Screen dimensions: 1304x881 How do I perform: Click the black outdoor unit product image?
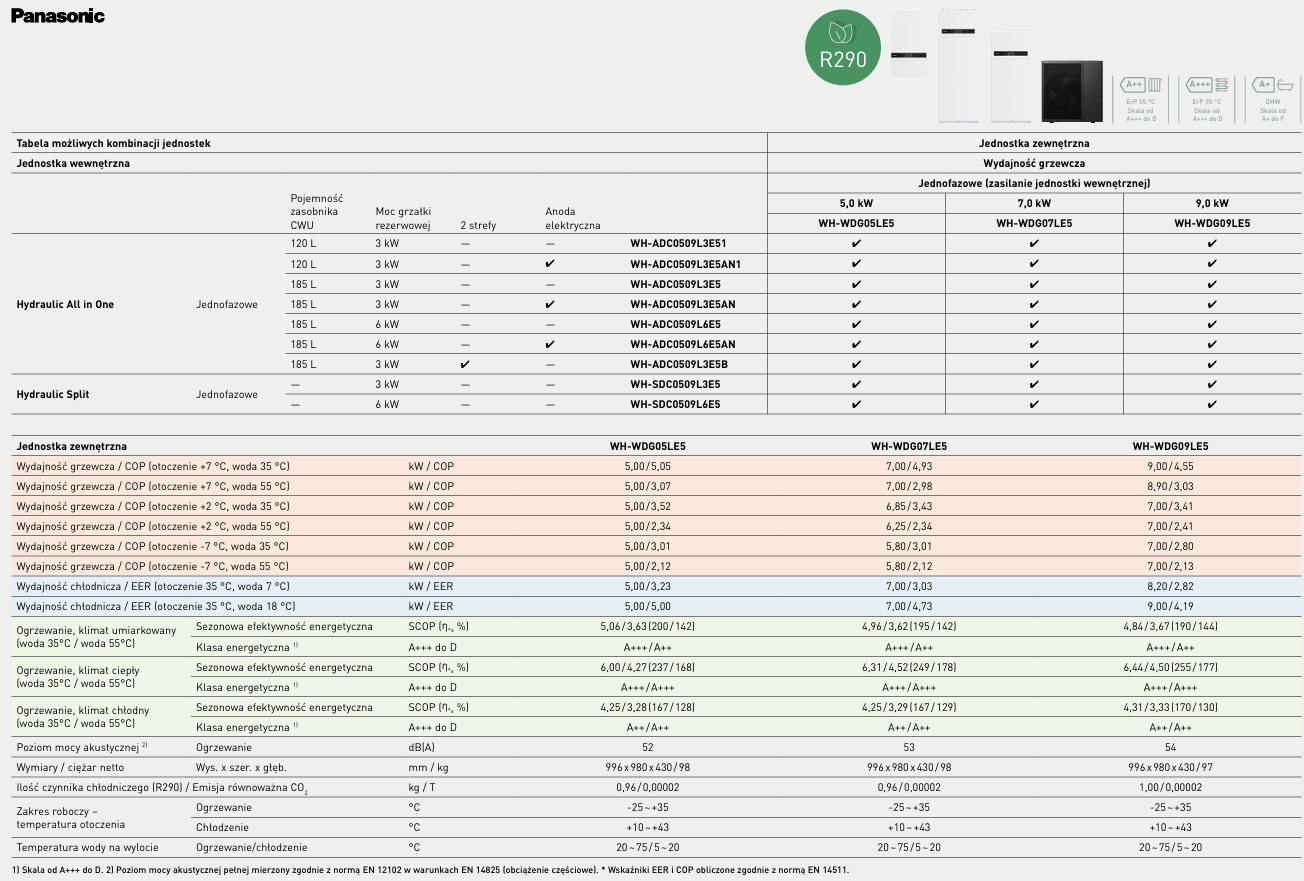(1072, 92)
